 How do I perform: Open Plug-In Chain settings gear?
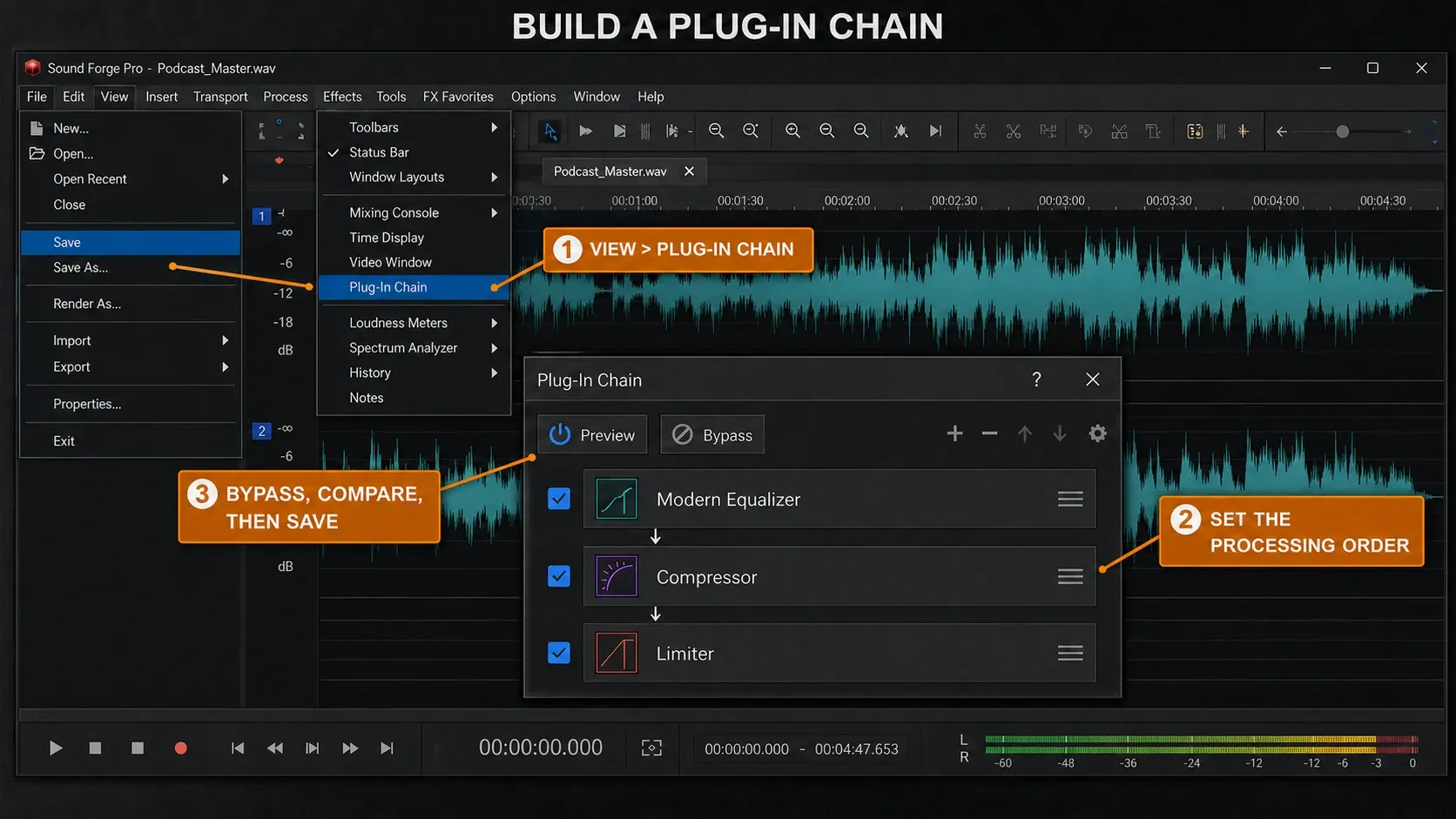coord(1097,433)
